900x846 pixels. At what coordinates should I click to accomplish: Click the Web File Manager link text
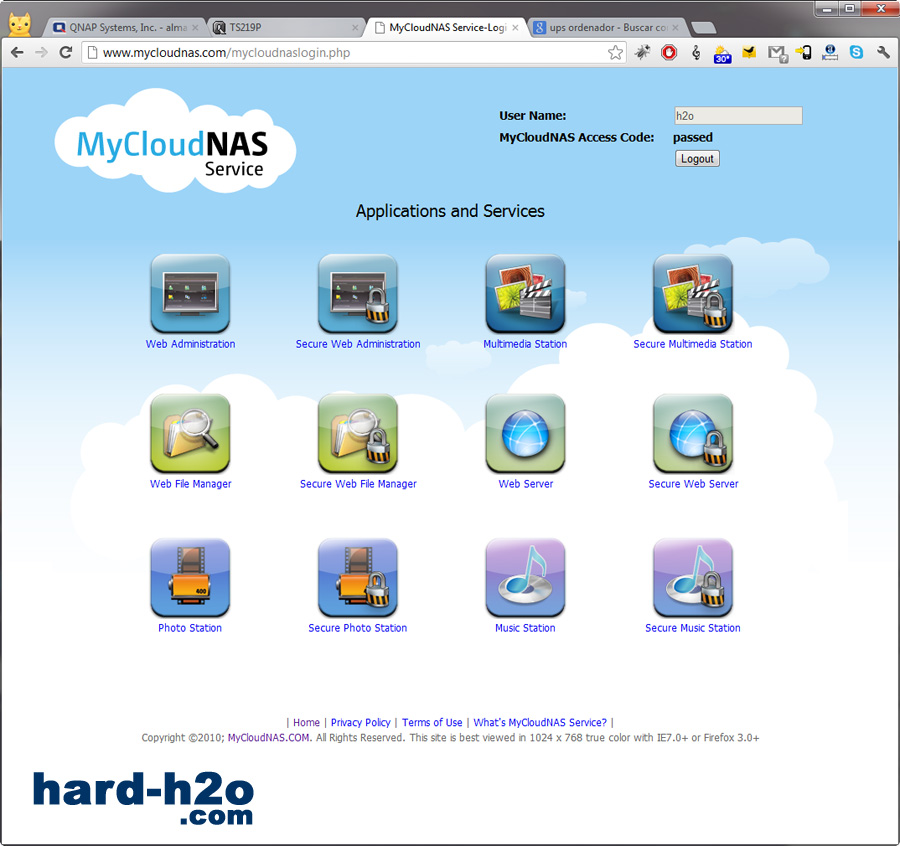191,484
